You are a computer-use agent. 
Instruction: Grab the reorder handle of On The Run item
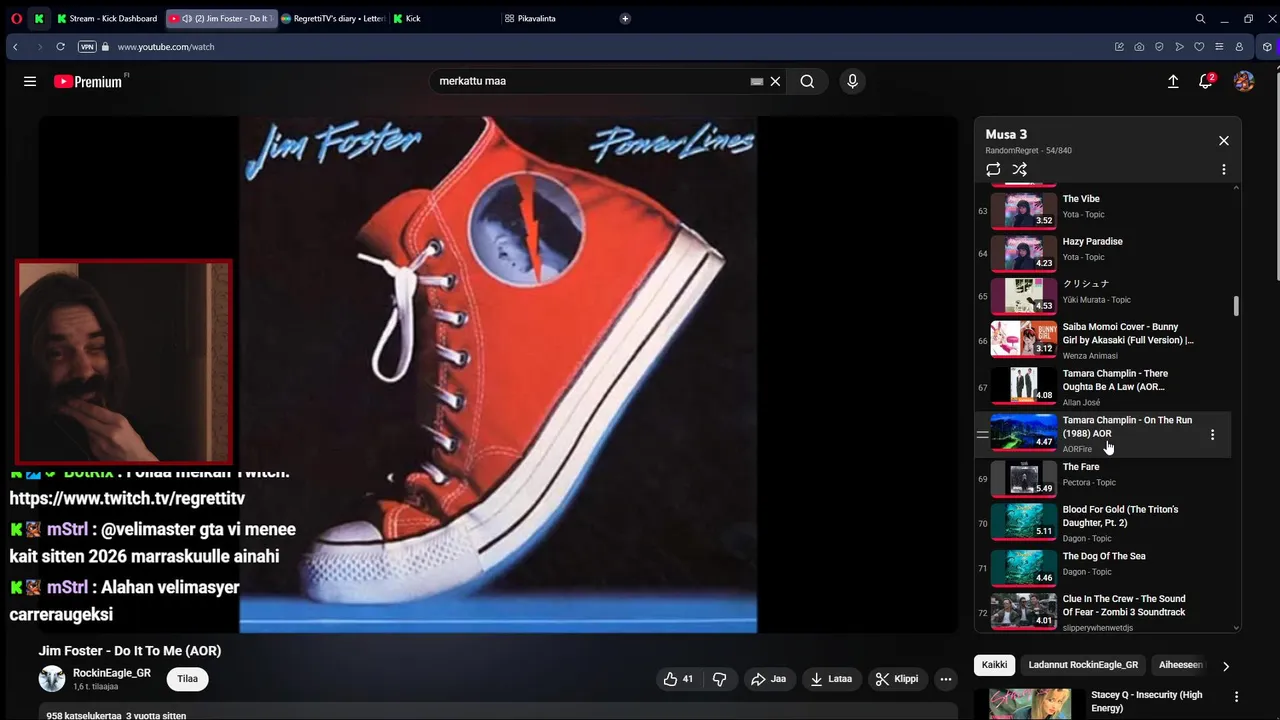pos(982,435)
